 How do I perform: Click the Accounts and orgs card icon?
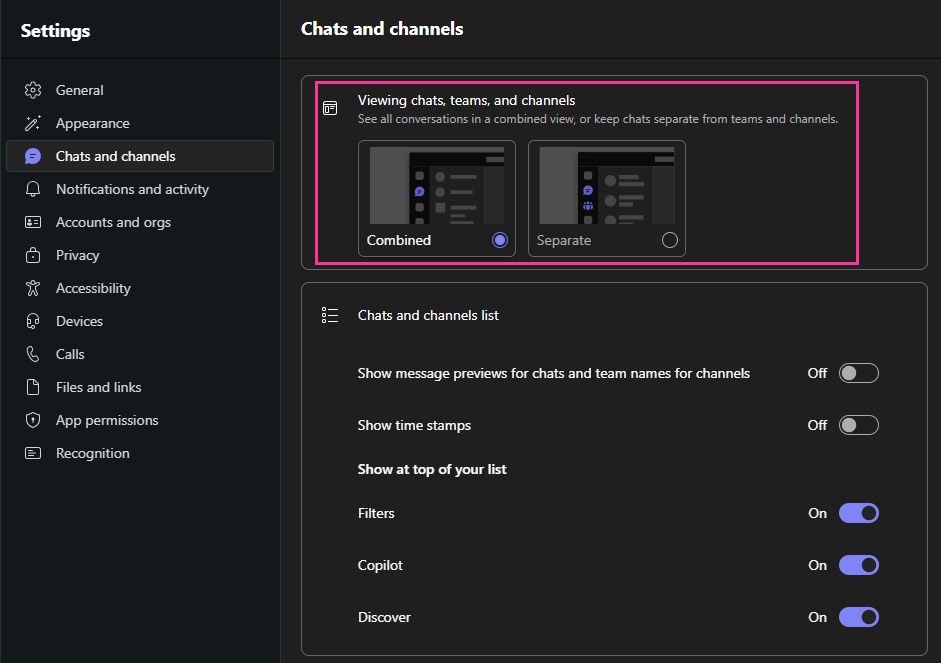[33, 222]
